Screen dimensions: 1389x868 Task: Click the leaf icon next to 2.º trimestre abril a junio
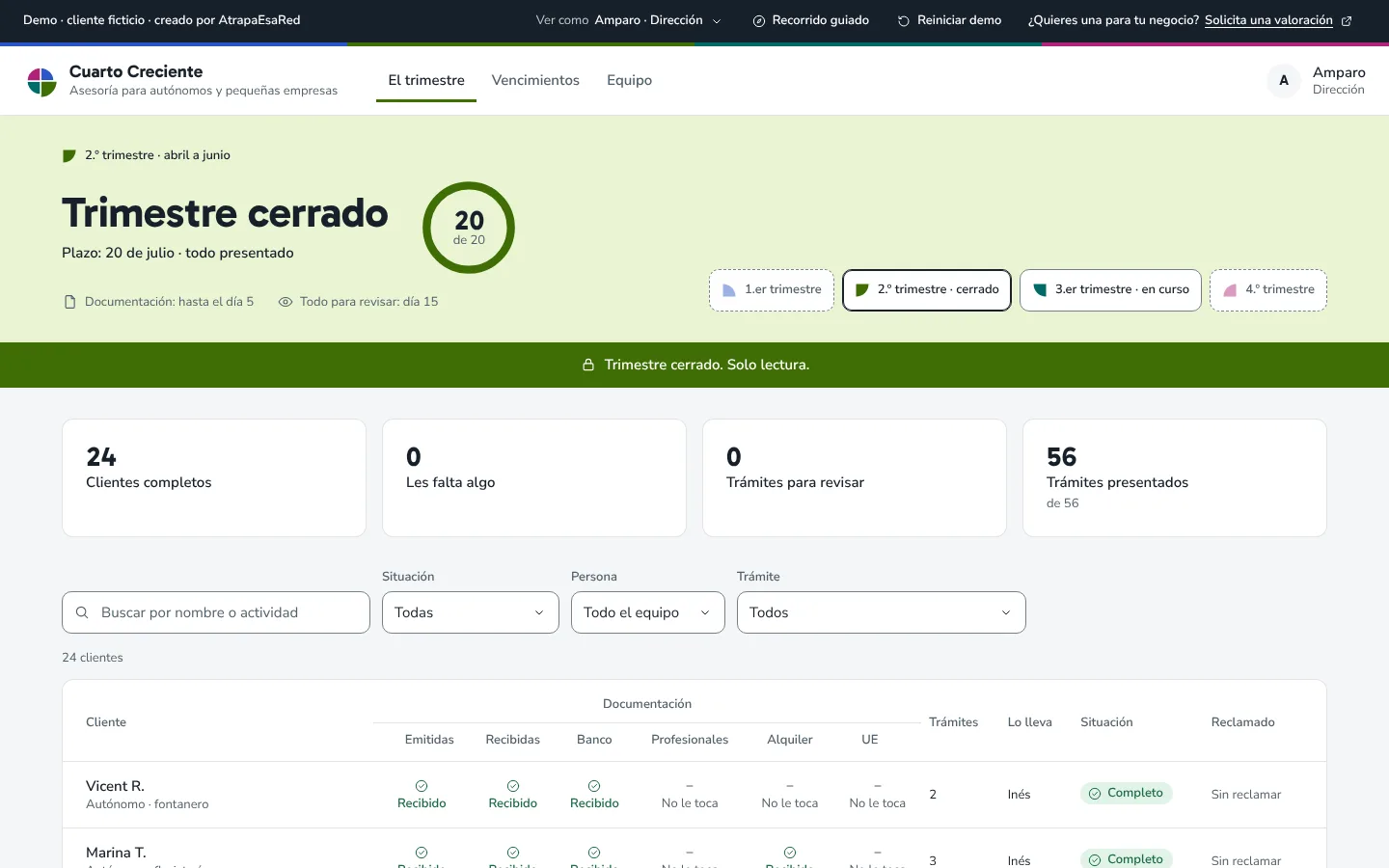(x=68, y=155)
